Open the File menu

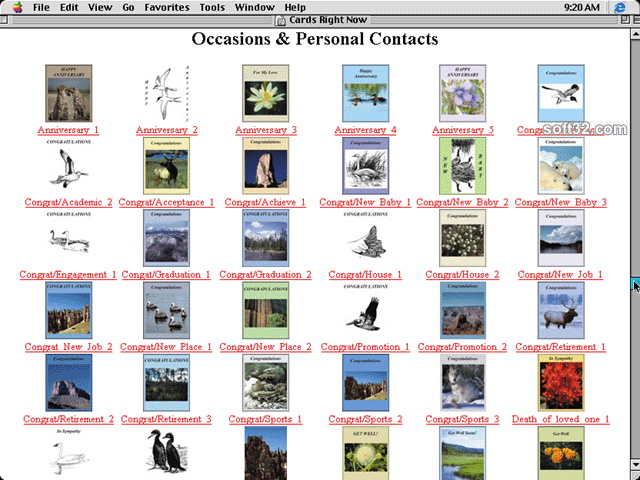point(41,7)
